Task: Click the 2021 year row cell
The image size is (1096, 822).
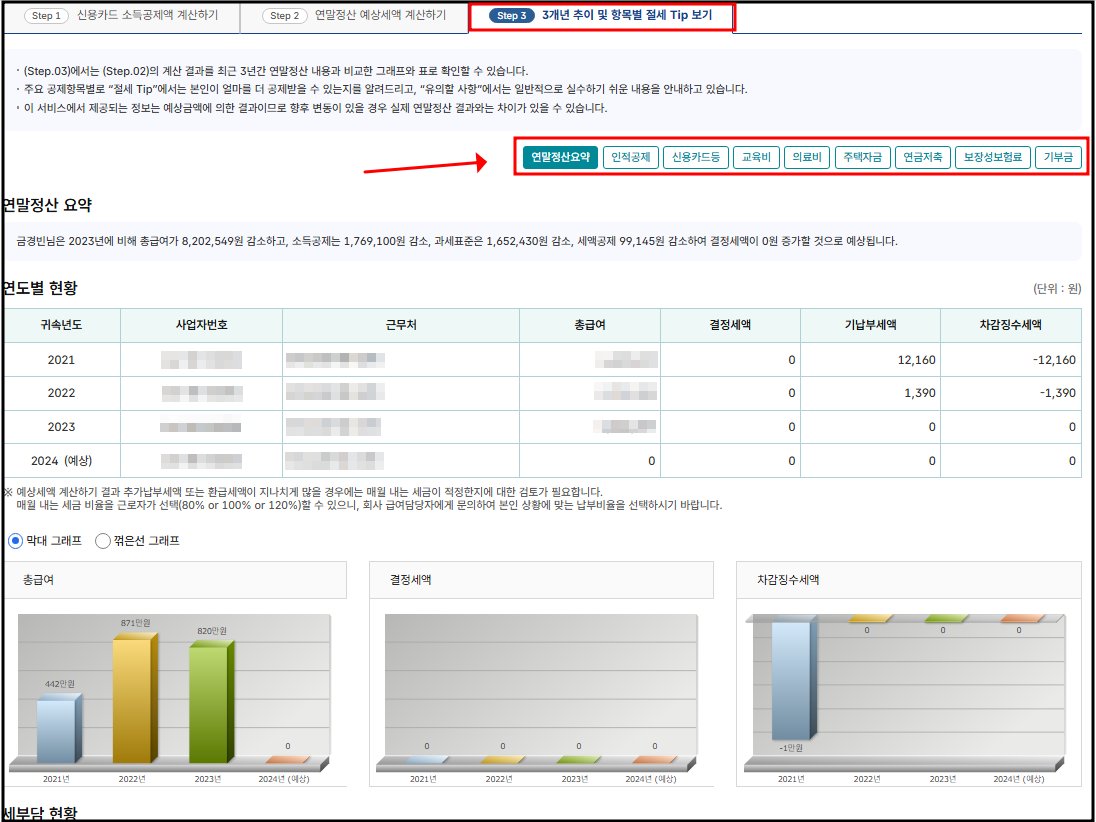Action: [x=62, y=360]
